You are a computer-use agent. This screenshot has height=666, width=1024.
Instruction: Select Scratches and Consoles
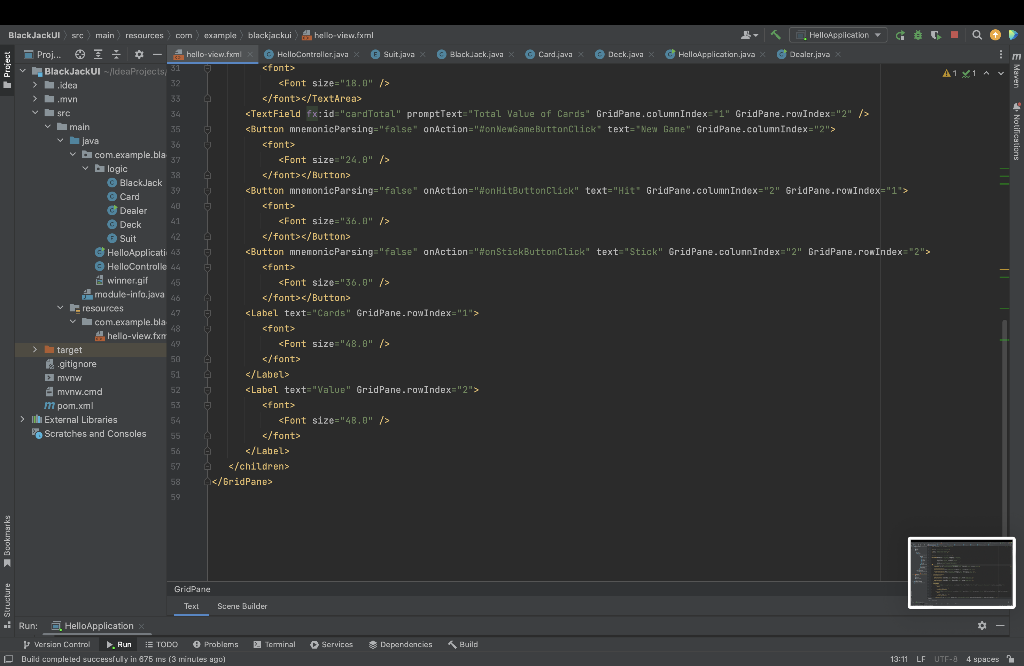click(95, 434)
